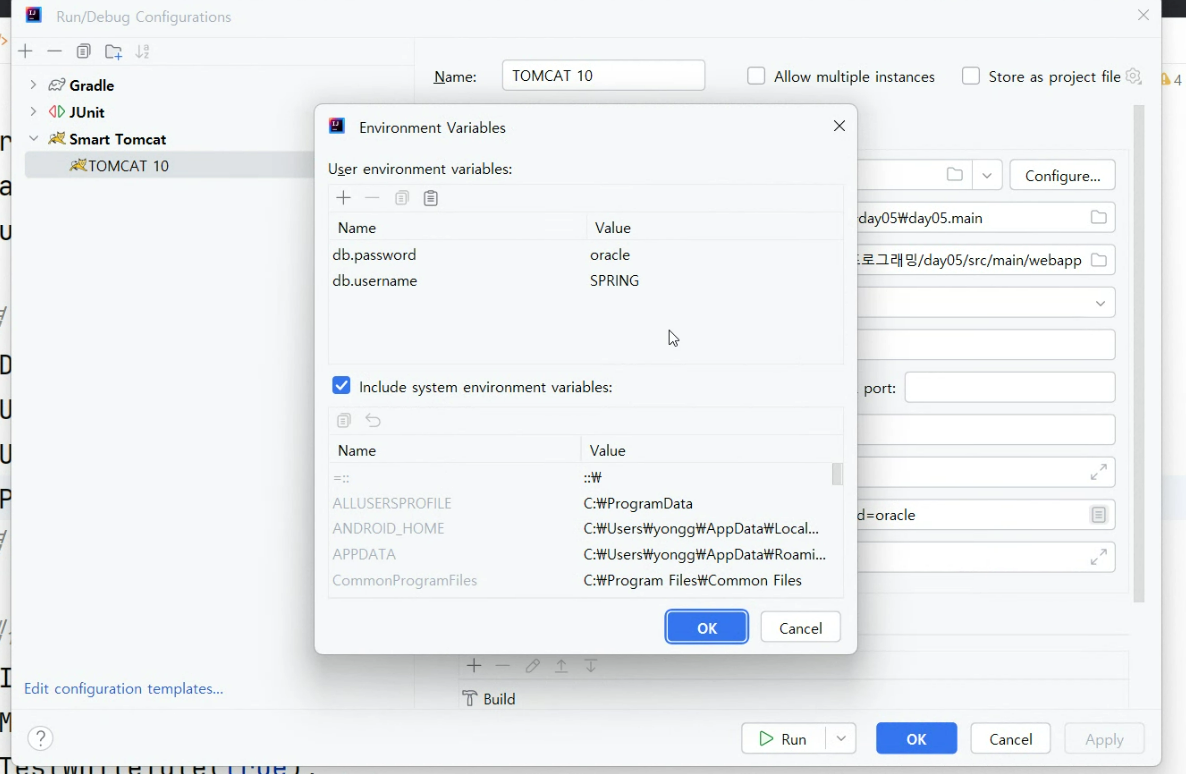1186x774 pixels.
Task: Add before-launch task plus icon
Action: coord(473,666)
